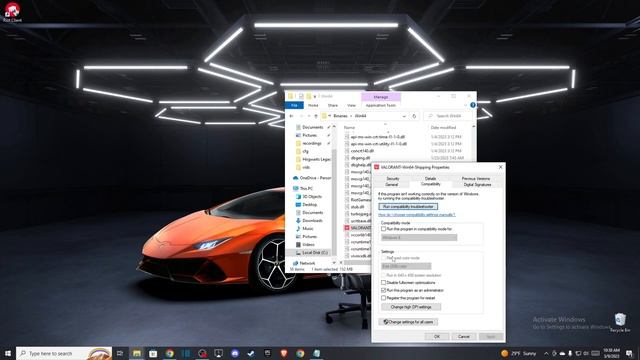Open File Explorer help icon
Image resolution: width=640 pixels, height=360 pixels.
tap(473, 105)
